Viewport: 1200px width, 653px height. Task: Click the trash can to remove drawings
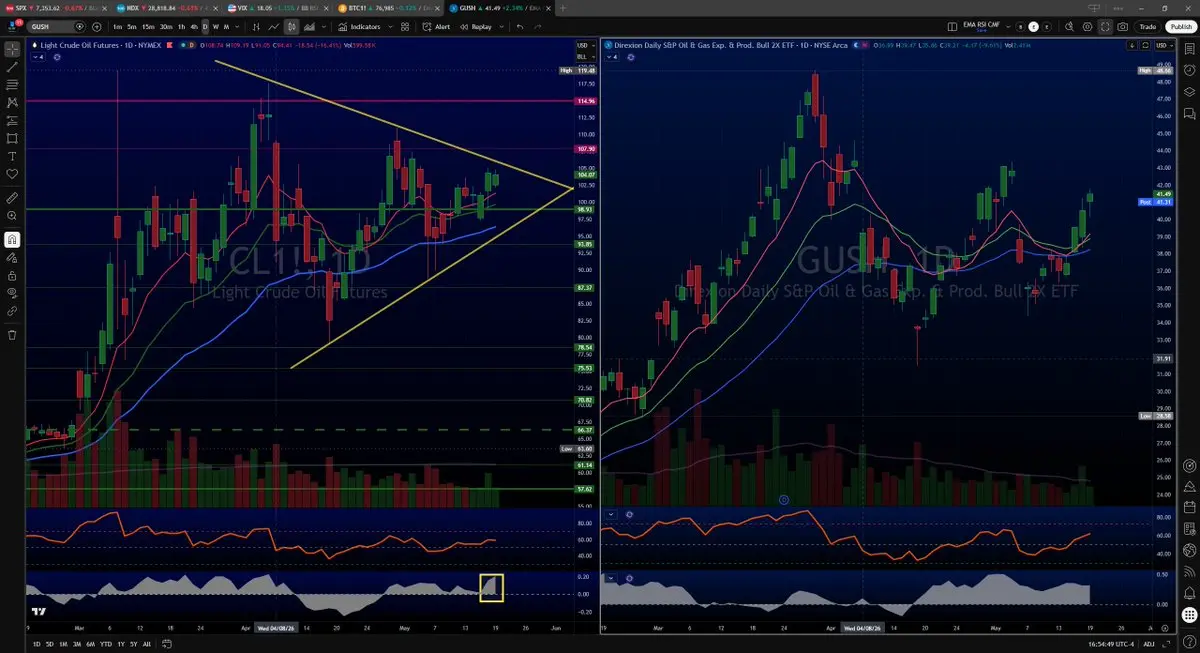click(x=12, y=334)
